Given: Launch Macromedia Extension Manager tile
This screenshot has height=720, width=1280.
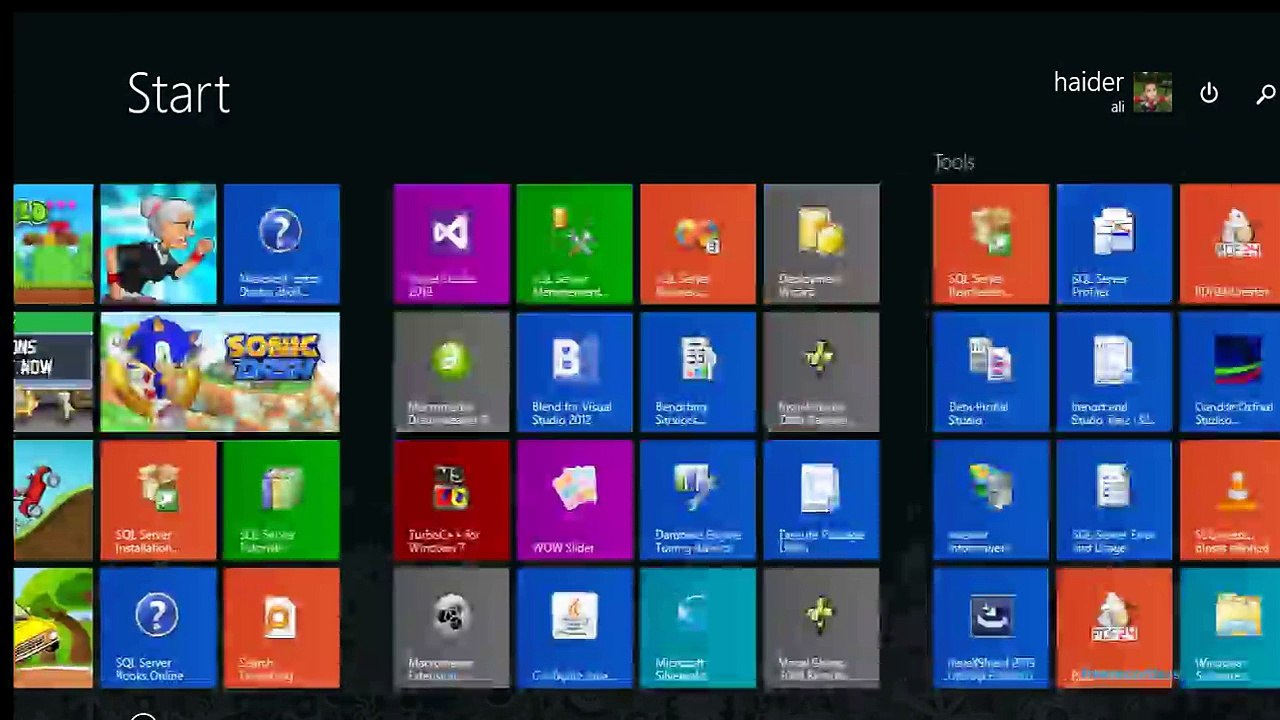Looking at the screenshot, I should (x=452, y=628).
